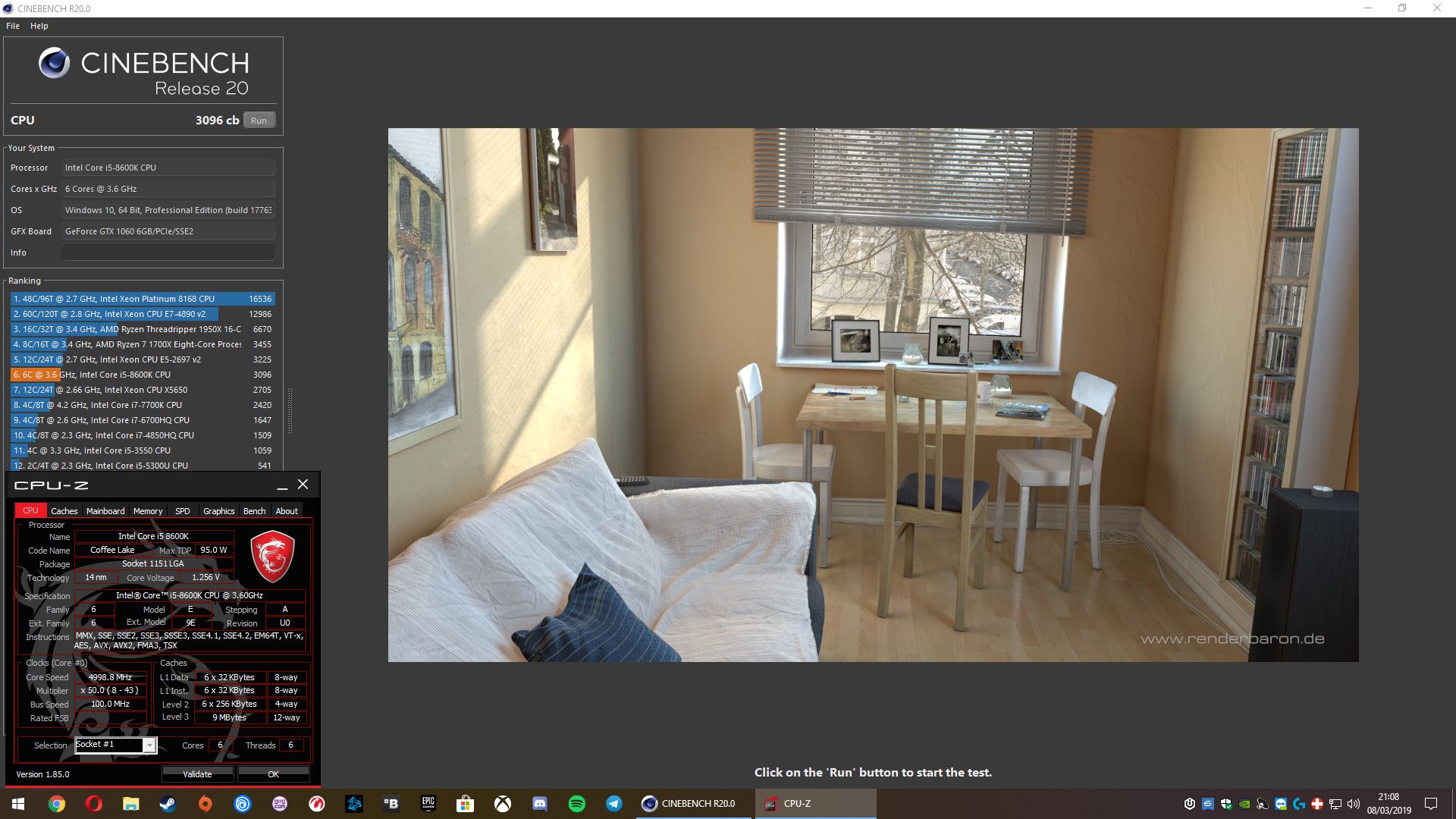Image resolution: width=1456 pixels, height=819 pixels.
Task: Open the SPD tab in CPU-Z
Action: 183,511
